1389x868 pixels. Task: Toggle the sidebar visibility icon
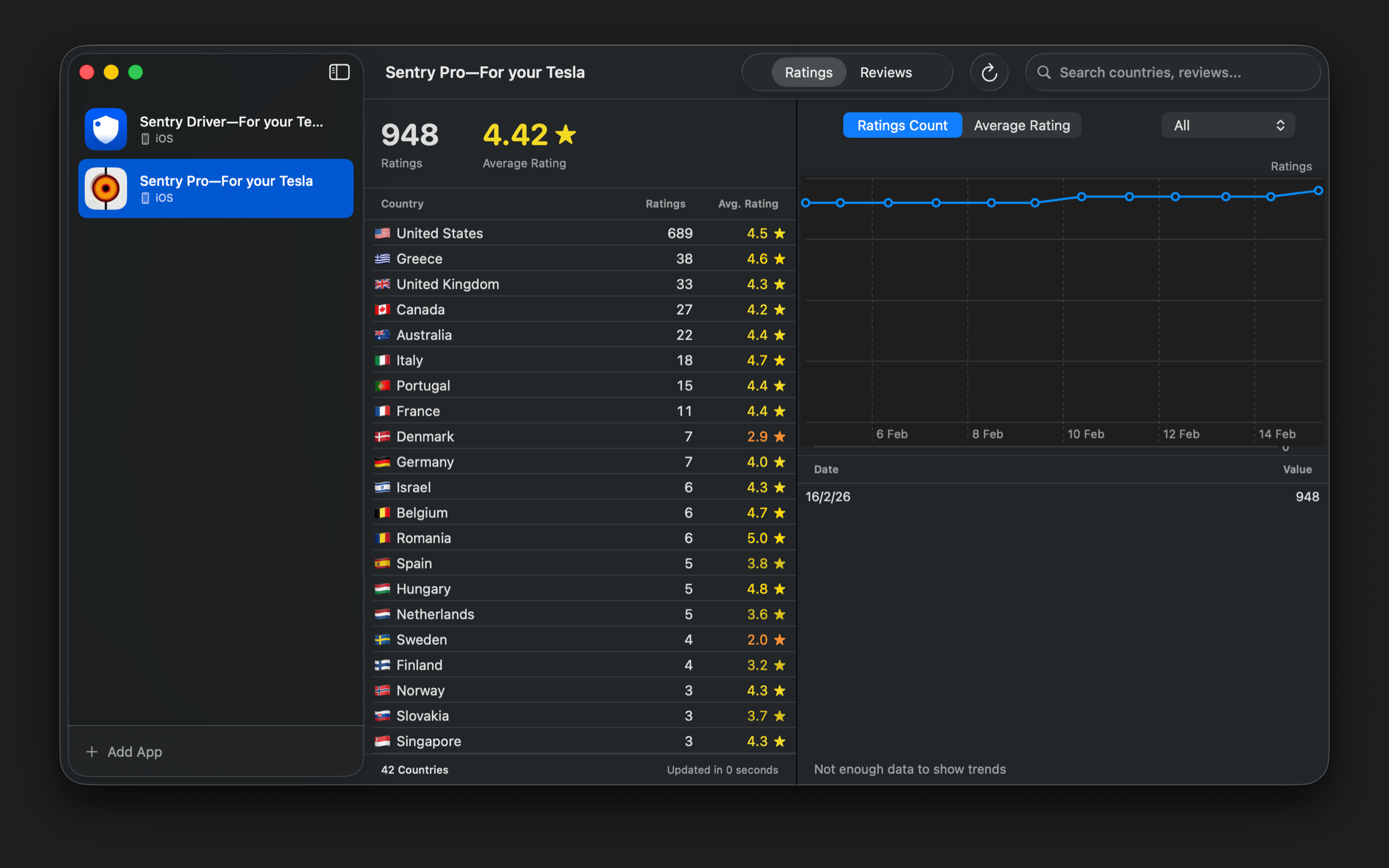click(339, 72)
